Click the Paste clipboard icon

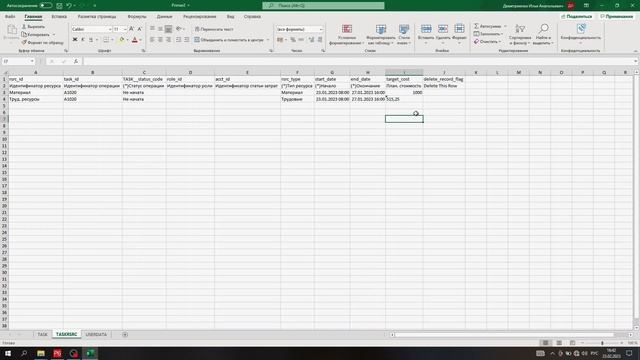(12, 30)
